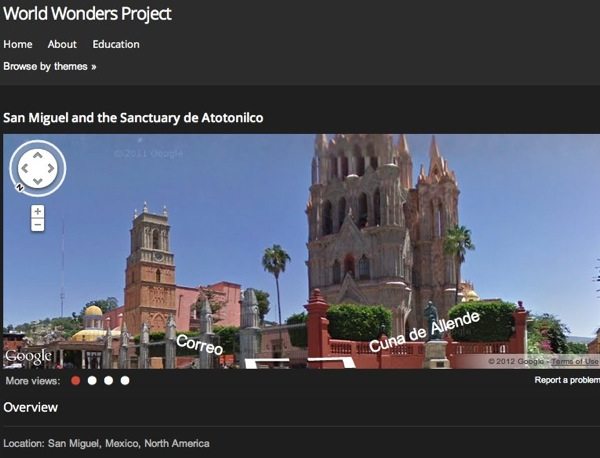Move along the Correo street label
This screenshot has height=458, width=600.
[x=199, y=344]
